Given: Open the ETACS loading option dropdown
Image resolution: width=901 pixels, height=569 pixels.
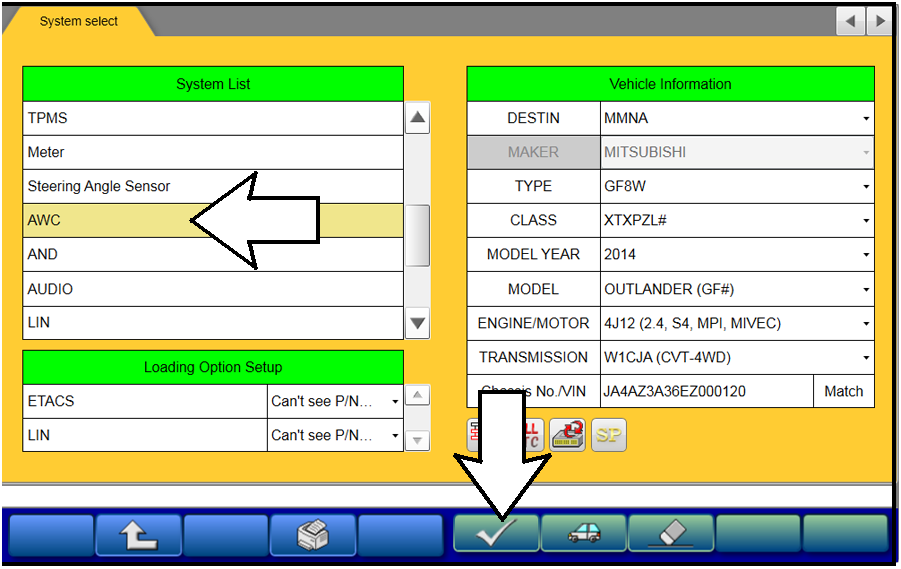Looking at the screenshot, I should tap(335, 401).
